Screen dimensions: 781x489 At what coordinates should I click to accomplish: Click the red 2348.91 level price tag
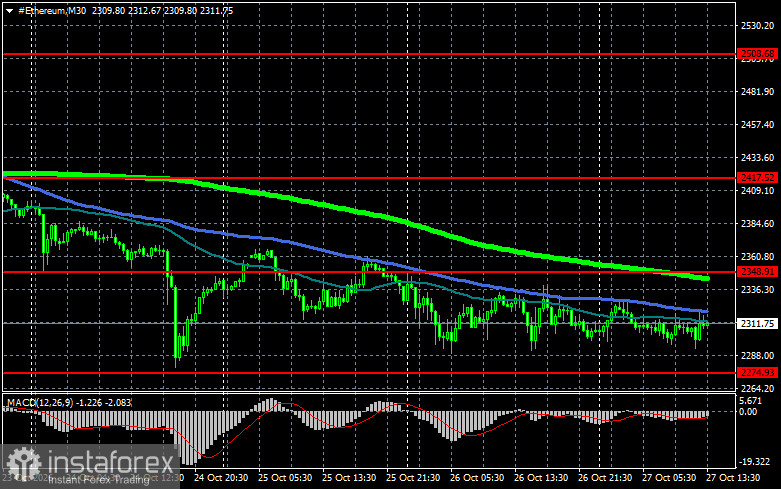pos(758,271)
